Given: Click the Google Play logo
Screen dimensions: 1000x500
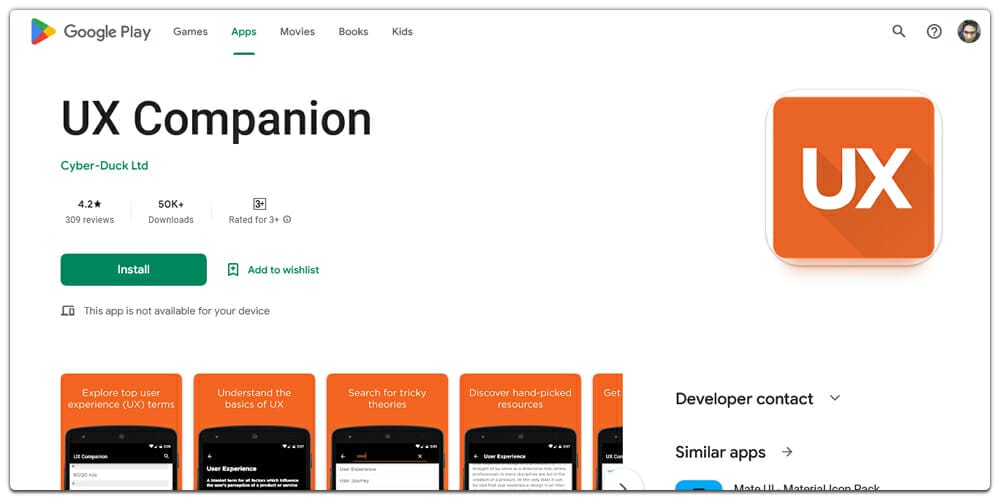Looking at the screenshot, I should (x=91, y=31).
